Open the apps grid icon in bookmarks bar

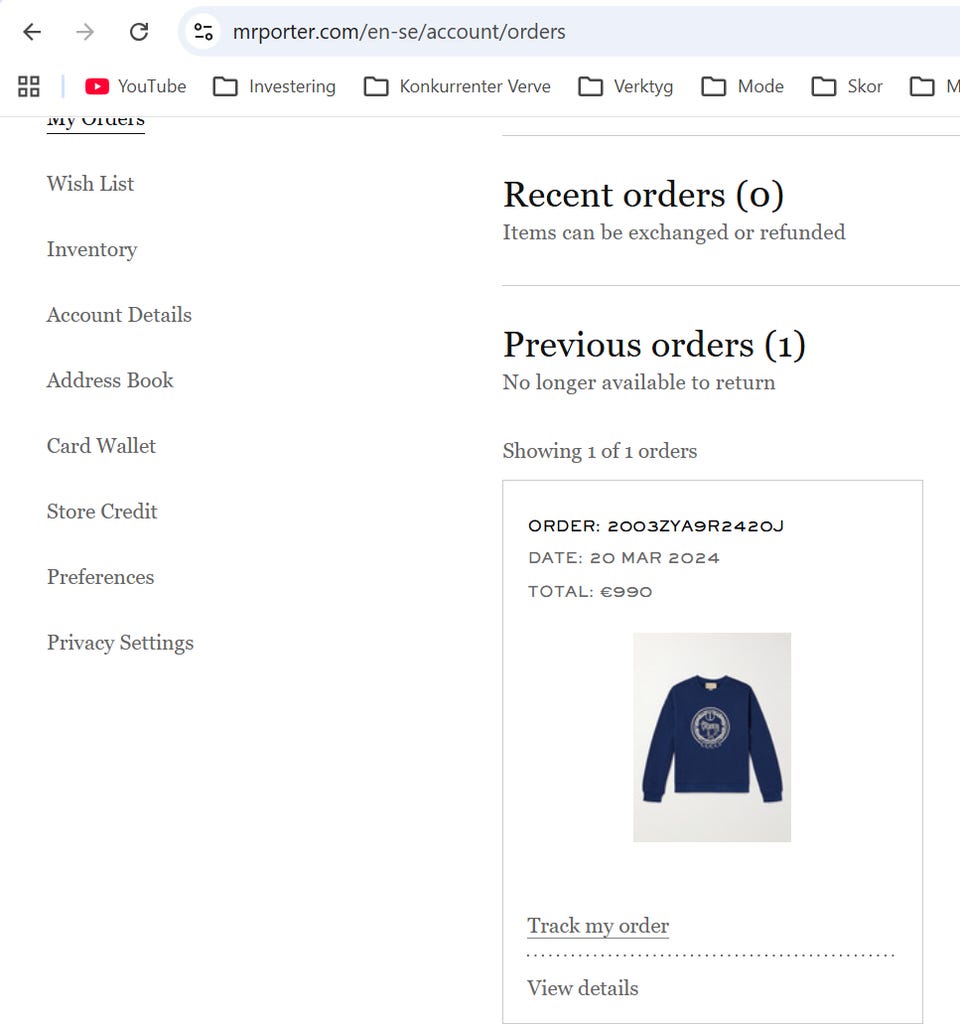pyautogui.click(x=29, y=86)
